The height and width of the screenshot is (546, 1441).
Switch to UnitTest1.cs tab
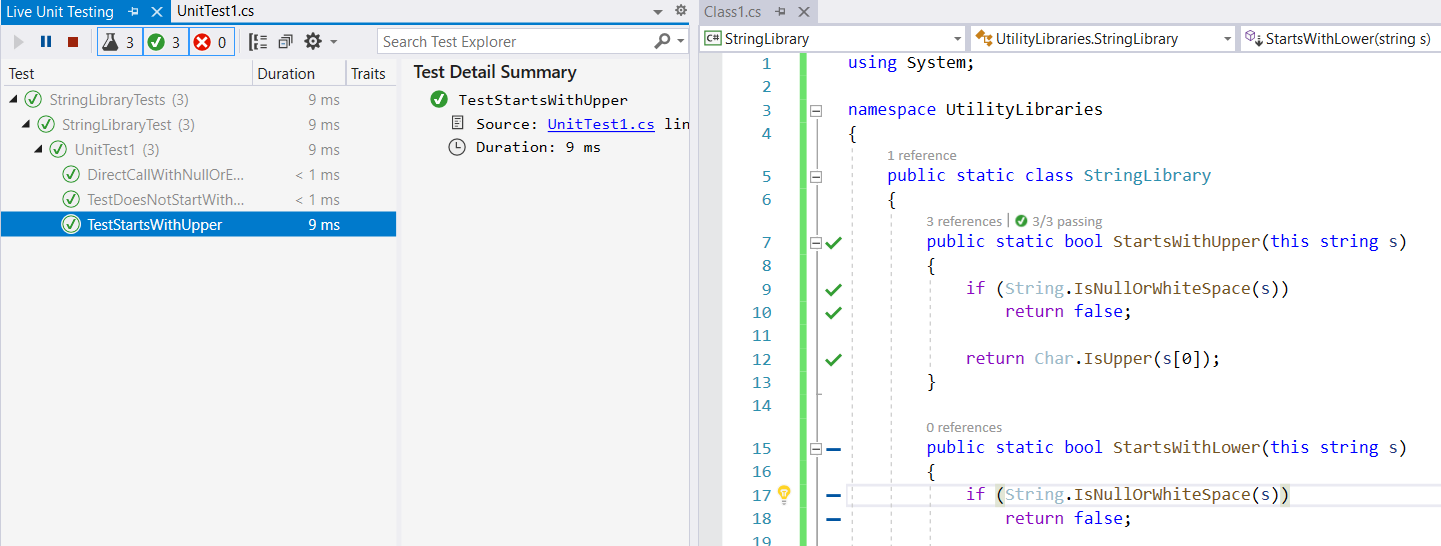216,11
